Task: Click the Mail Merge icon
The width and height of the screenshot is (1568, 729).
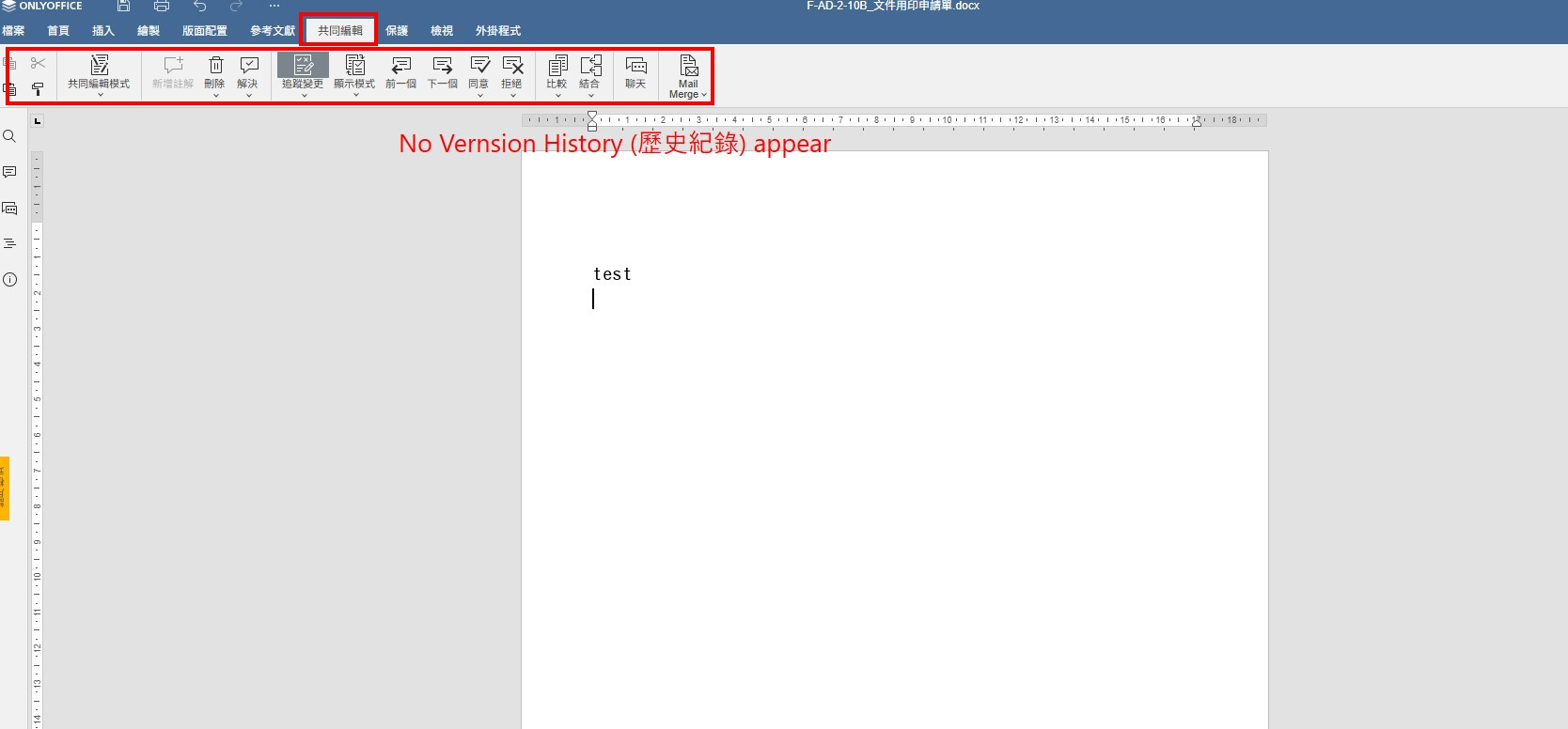Action: [x=688, y=65]
